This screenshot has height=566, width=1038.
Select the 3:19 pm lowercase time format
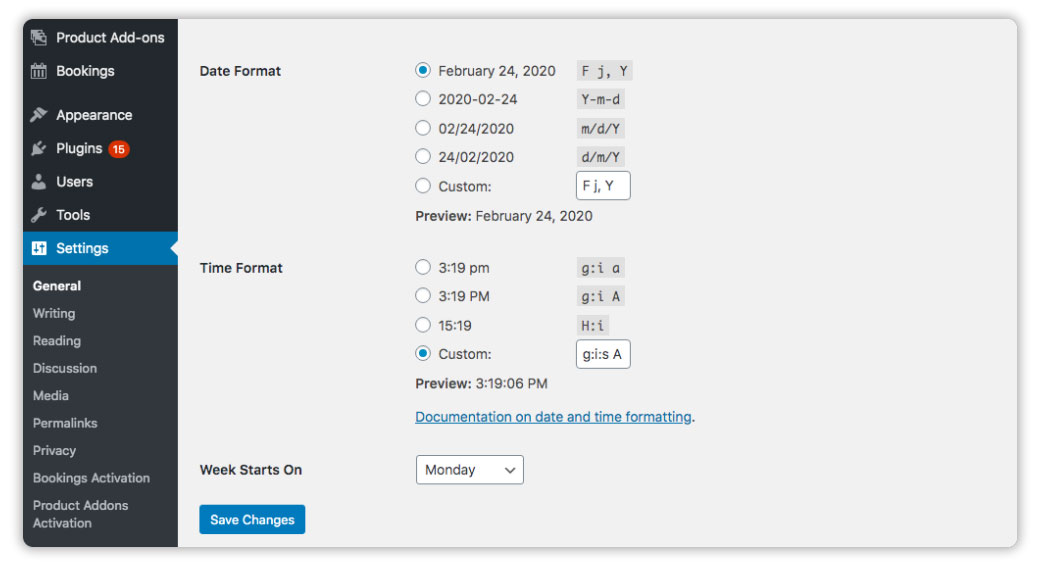click(422, 267)
